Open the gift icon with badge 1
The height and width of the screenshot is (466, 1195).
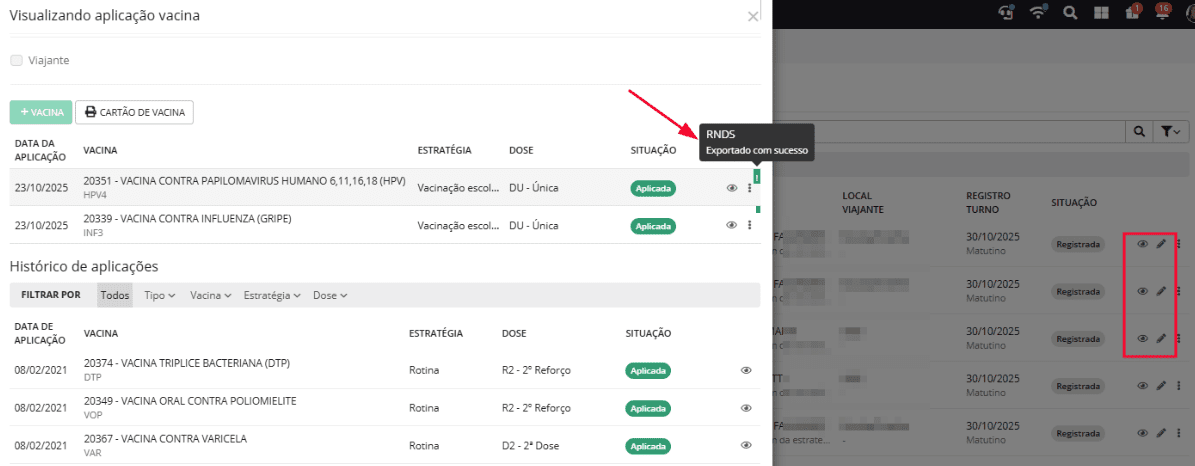pyautogui.click(x=1132, y=13)
